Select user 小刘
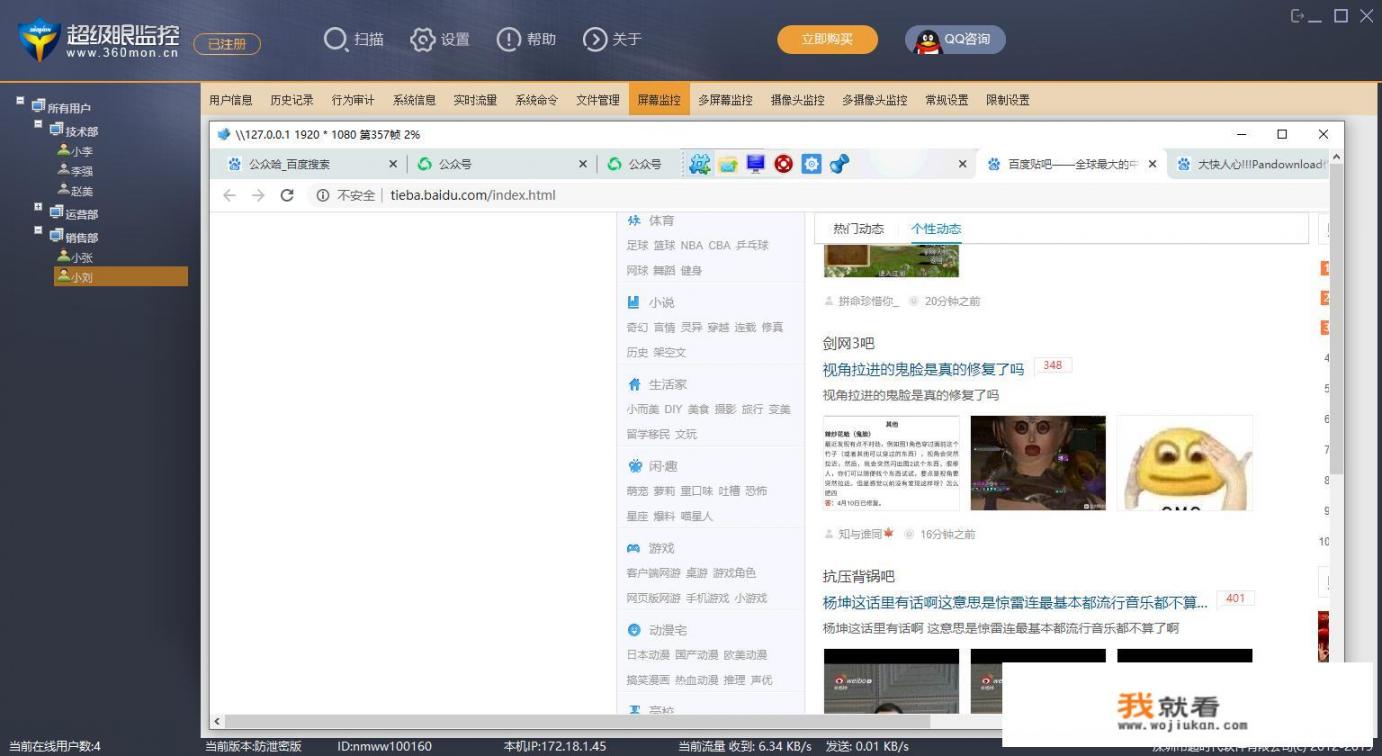1382x756 pixels. point(121,277)
